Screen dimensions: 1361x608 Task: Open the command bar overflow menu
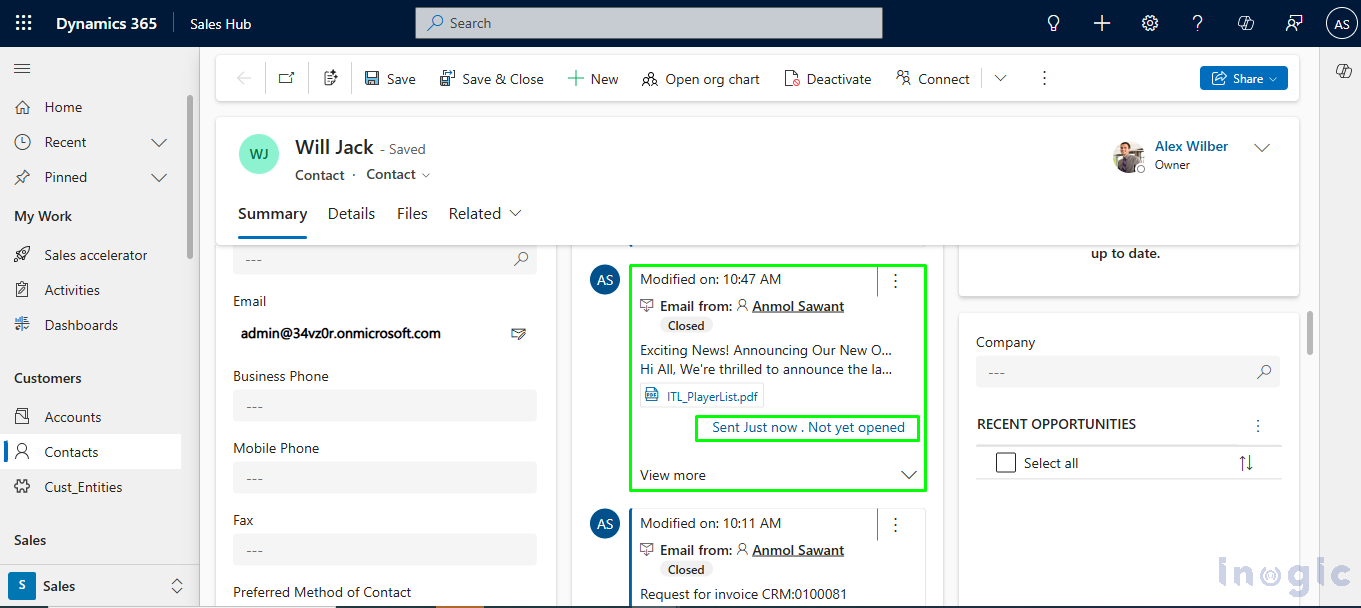1044,78
